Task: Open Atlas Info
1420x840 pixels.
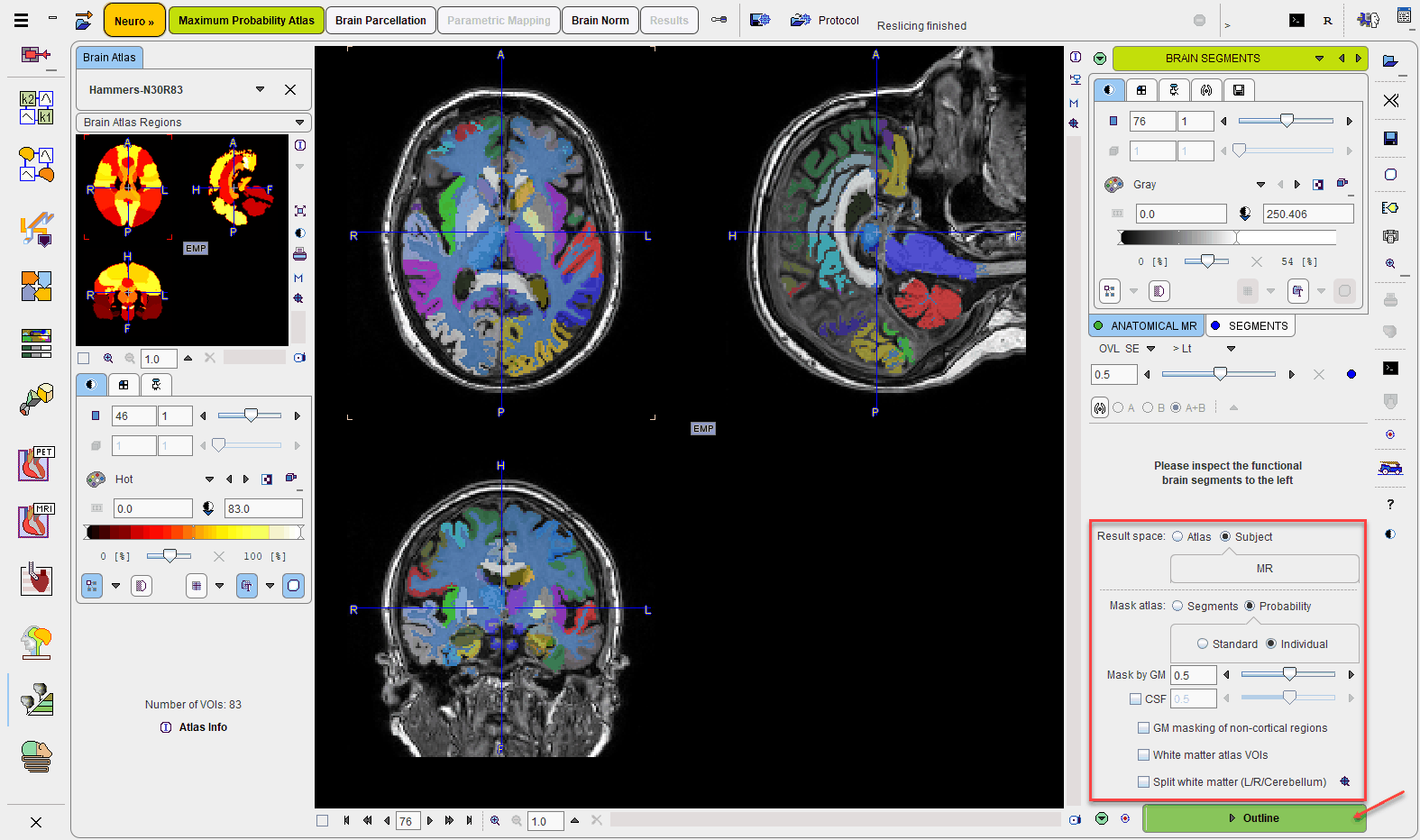Action: tap(194, 727)
